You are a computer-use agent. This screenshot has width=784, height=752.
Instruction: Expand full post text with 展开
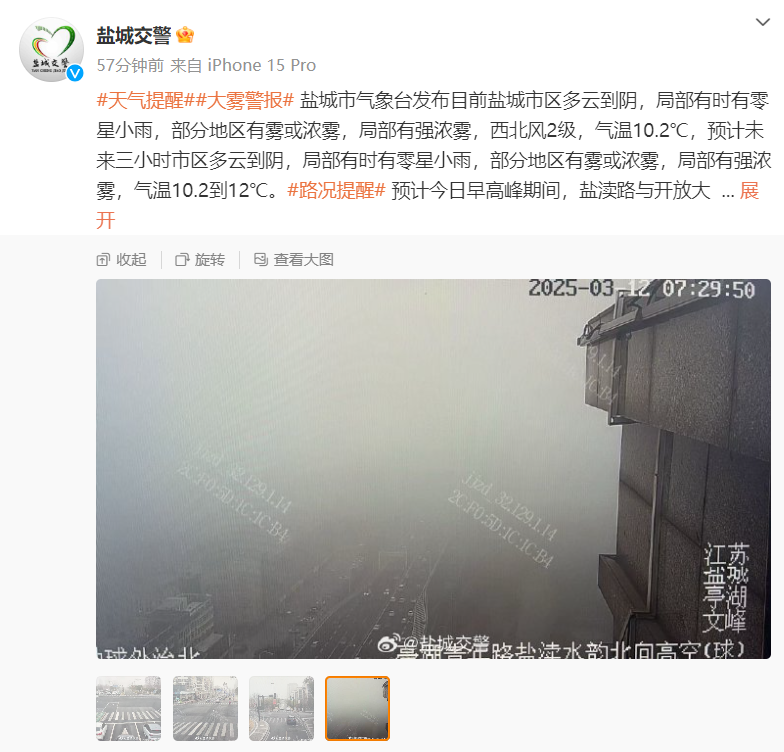point(749,190)
